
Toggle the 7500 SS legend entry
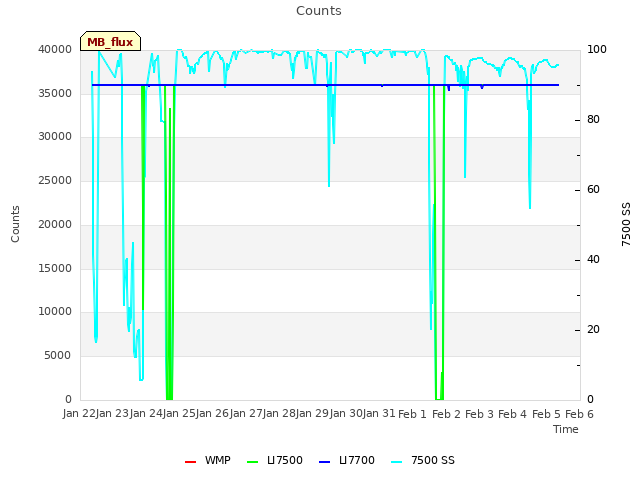click(x=422, y=460)
